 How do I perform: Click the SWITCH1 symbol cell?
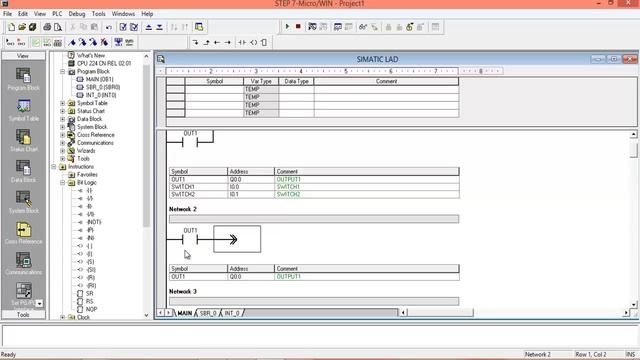(198, 187)
